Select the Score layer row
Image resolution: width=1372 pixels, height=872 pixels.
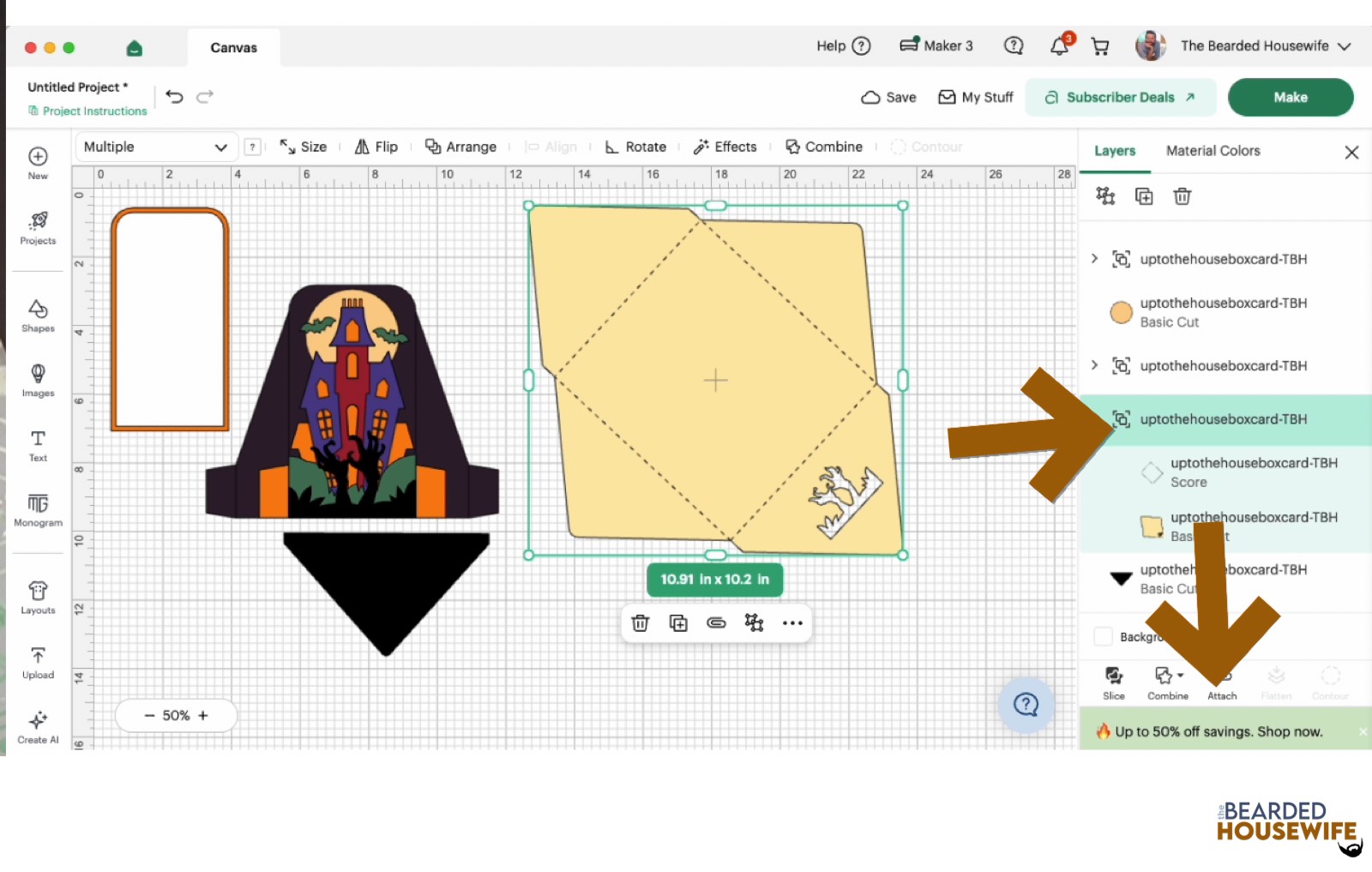click(1225, 472)
